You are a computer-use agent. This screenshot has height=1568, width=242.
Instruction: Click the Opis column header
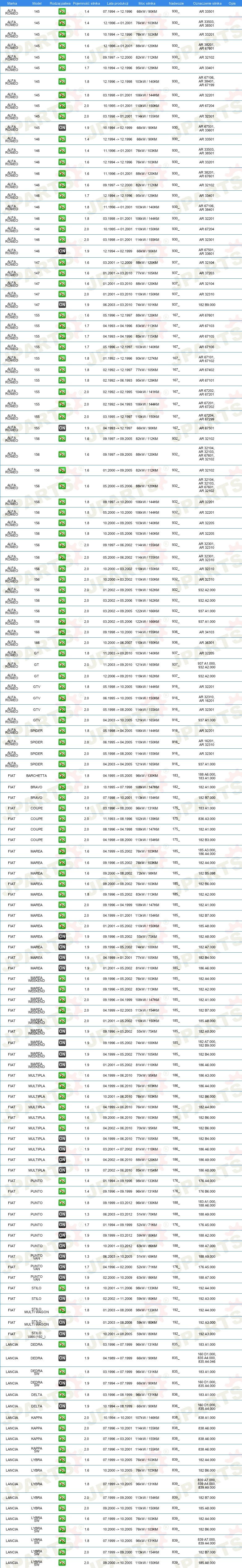[x=232, y=3]
